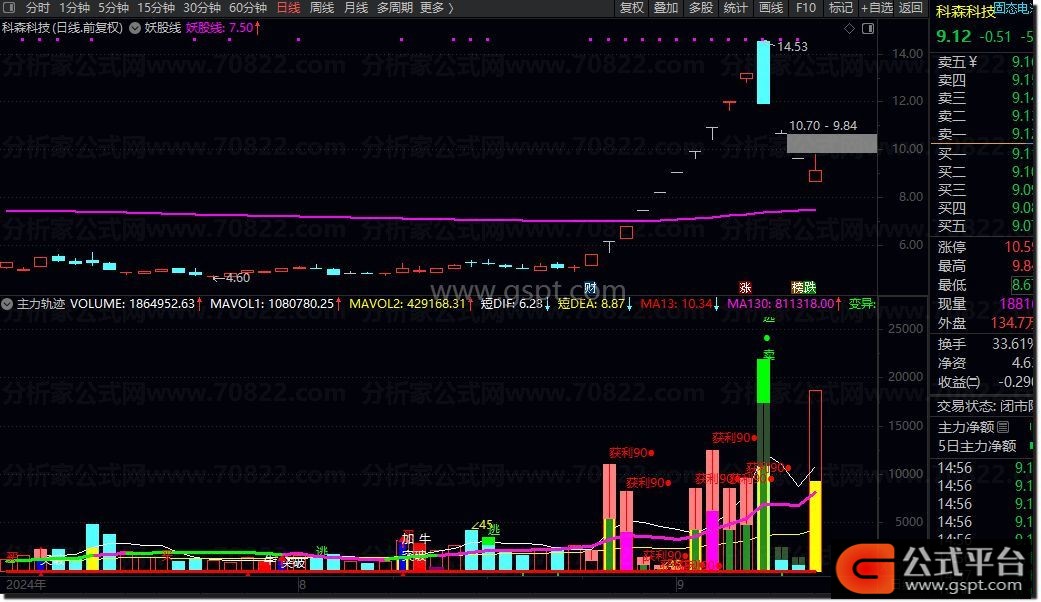The height and width of the screenshot is (602, 1041).
Task: Click the 14.53 high price label
Action: (793, 46)
